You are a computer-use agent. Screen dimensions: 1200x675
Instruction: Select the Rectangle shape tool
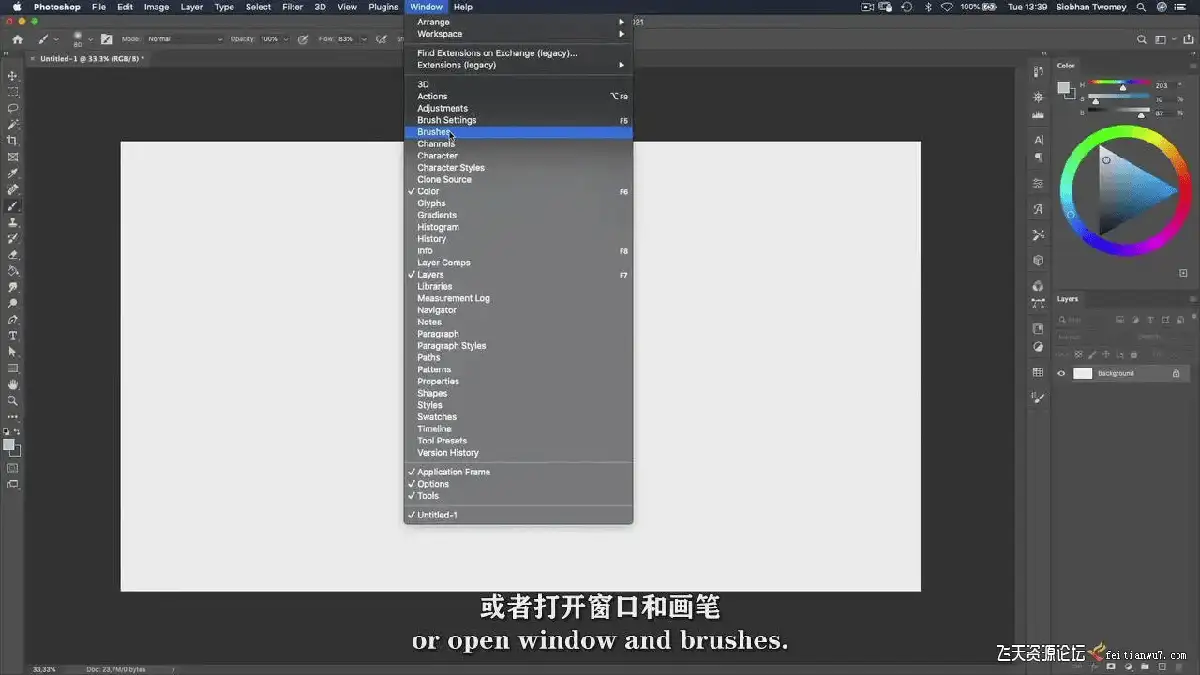coord(13,368)
